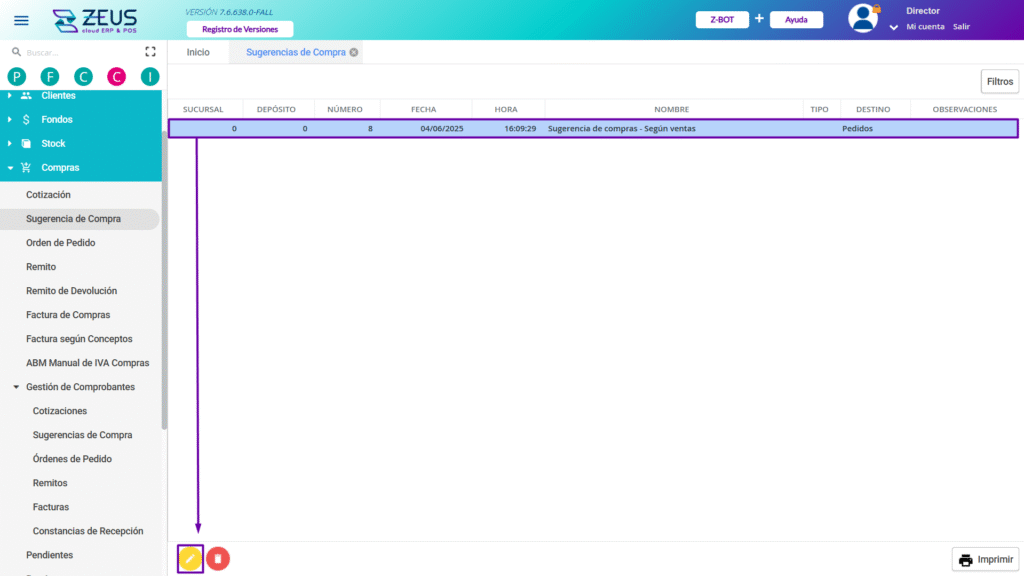Click the user avatar icon

(863, 18)
